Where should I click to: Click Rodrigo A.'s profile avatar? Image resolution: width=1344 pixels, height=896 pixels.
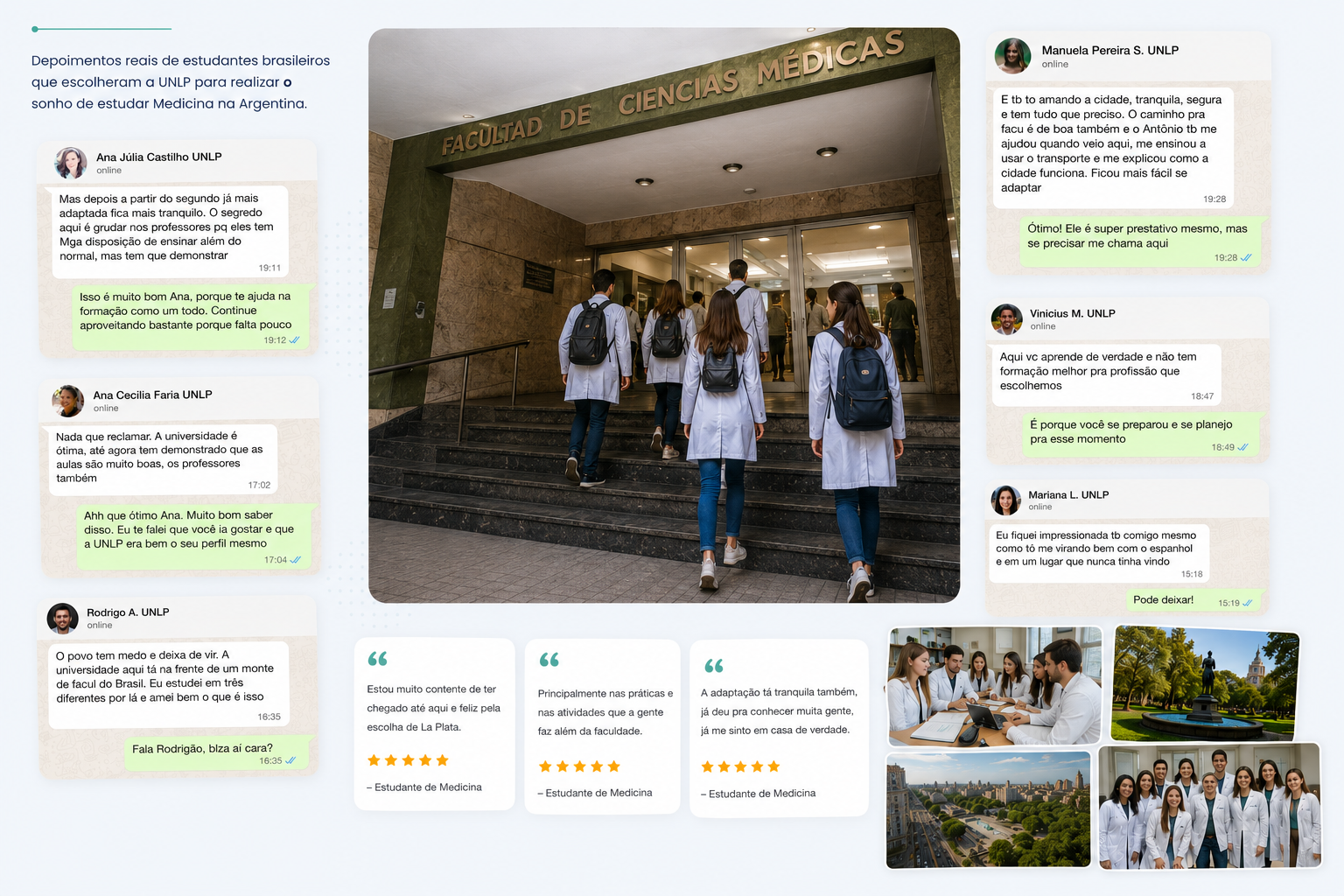(x=62, y=619)
